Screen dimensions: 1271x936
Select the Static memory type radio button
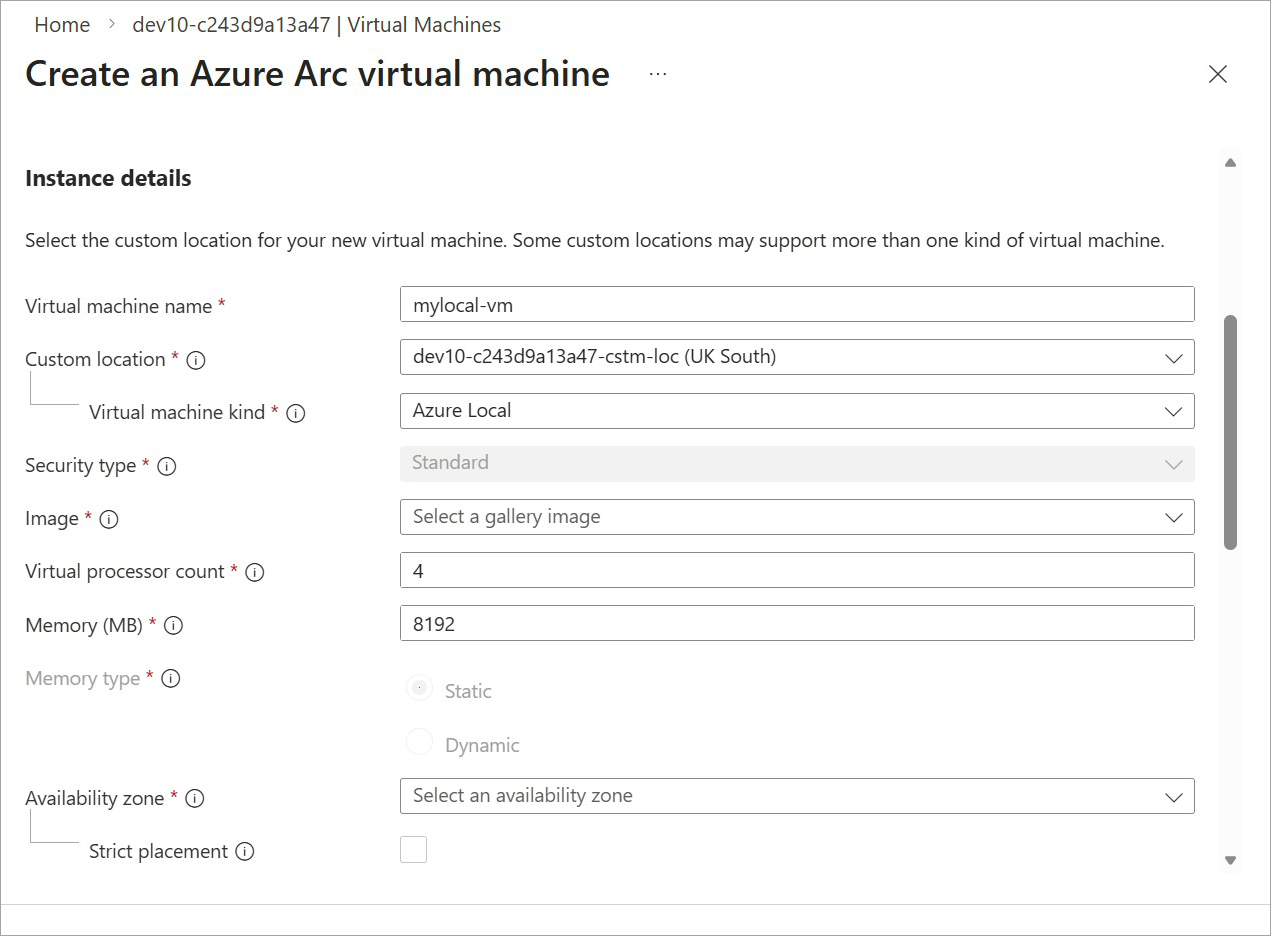(x=420, y=688)
